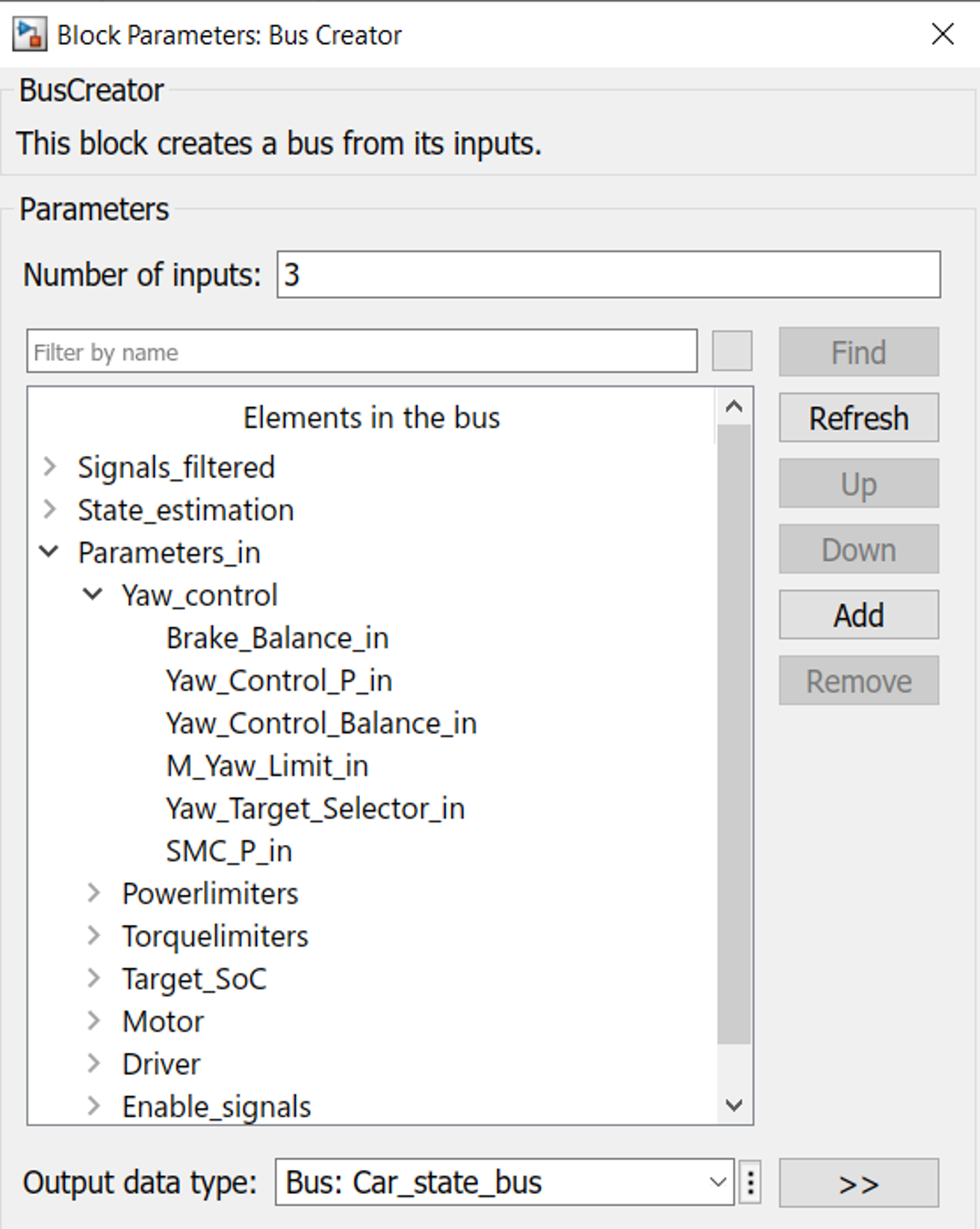
Task: Click the Refresh button
Action: tap(859, 418)
